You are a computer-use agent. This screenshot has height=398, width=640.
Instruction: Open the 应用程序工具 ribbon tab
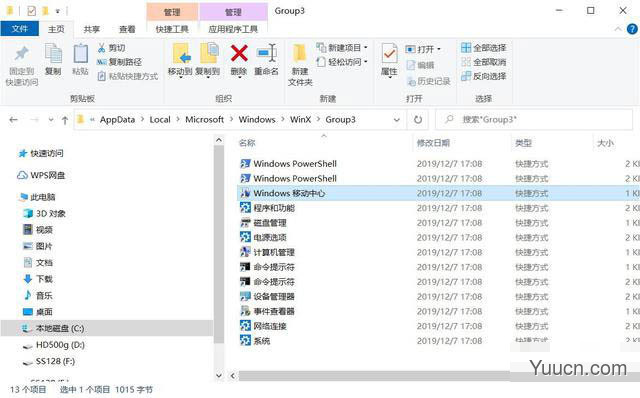click(233, 29)
